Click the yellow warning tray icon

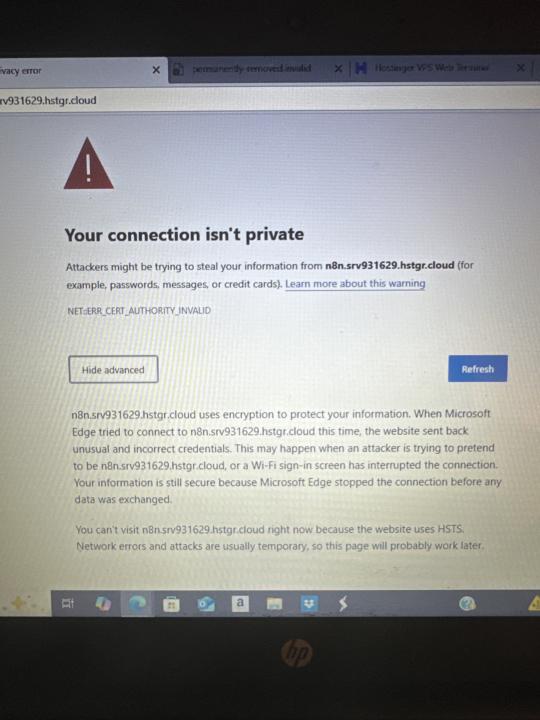pos(534,603)
